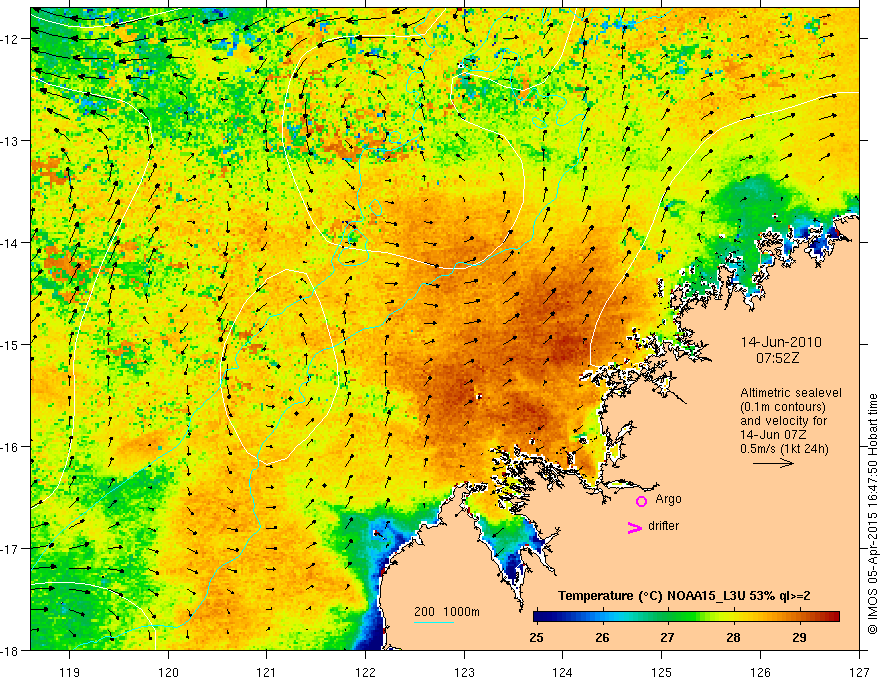This screenshot has height=680, width=880.
Task: Click the latitude label -16
Action: (x=11, y=447)
